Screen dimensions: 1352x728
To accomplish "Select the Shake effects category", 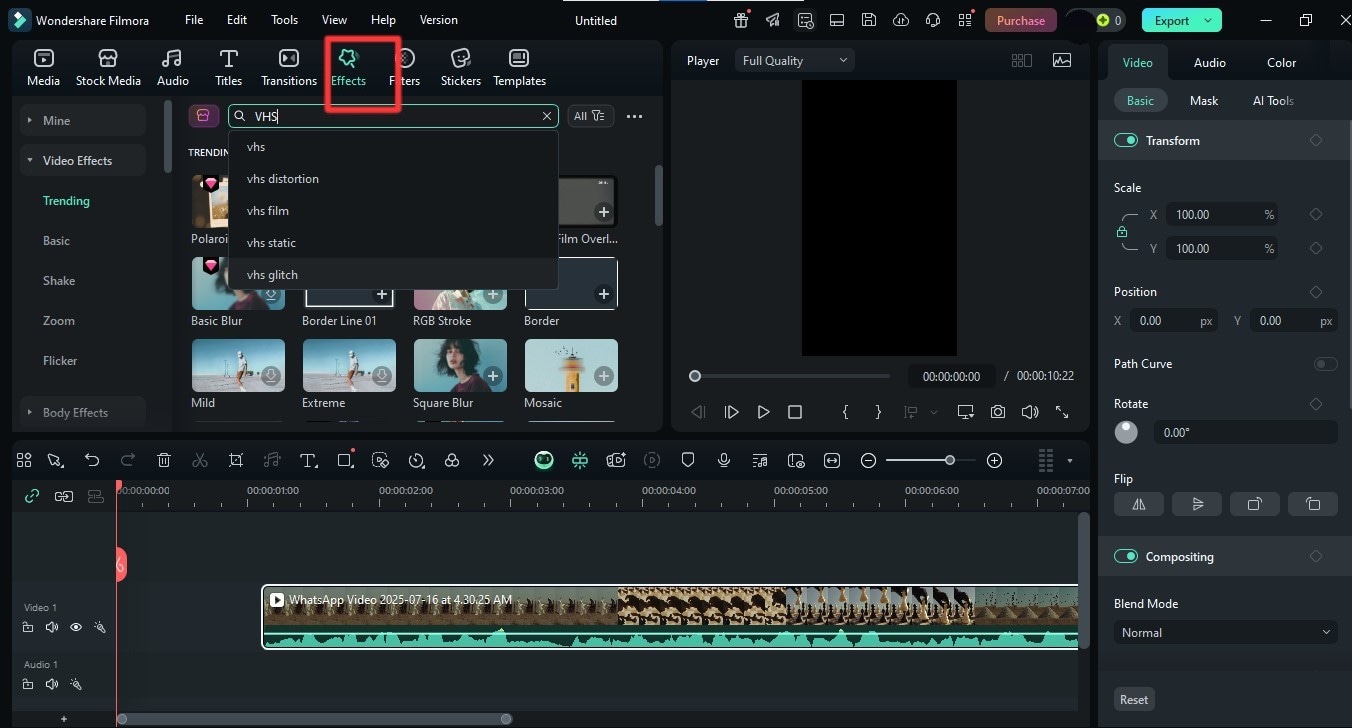I will [59, 281].
